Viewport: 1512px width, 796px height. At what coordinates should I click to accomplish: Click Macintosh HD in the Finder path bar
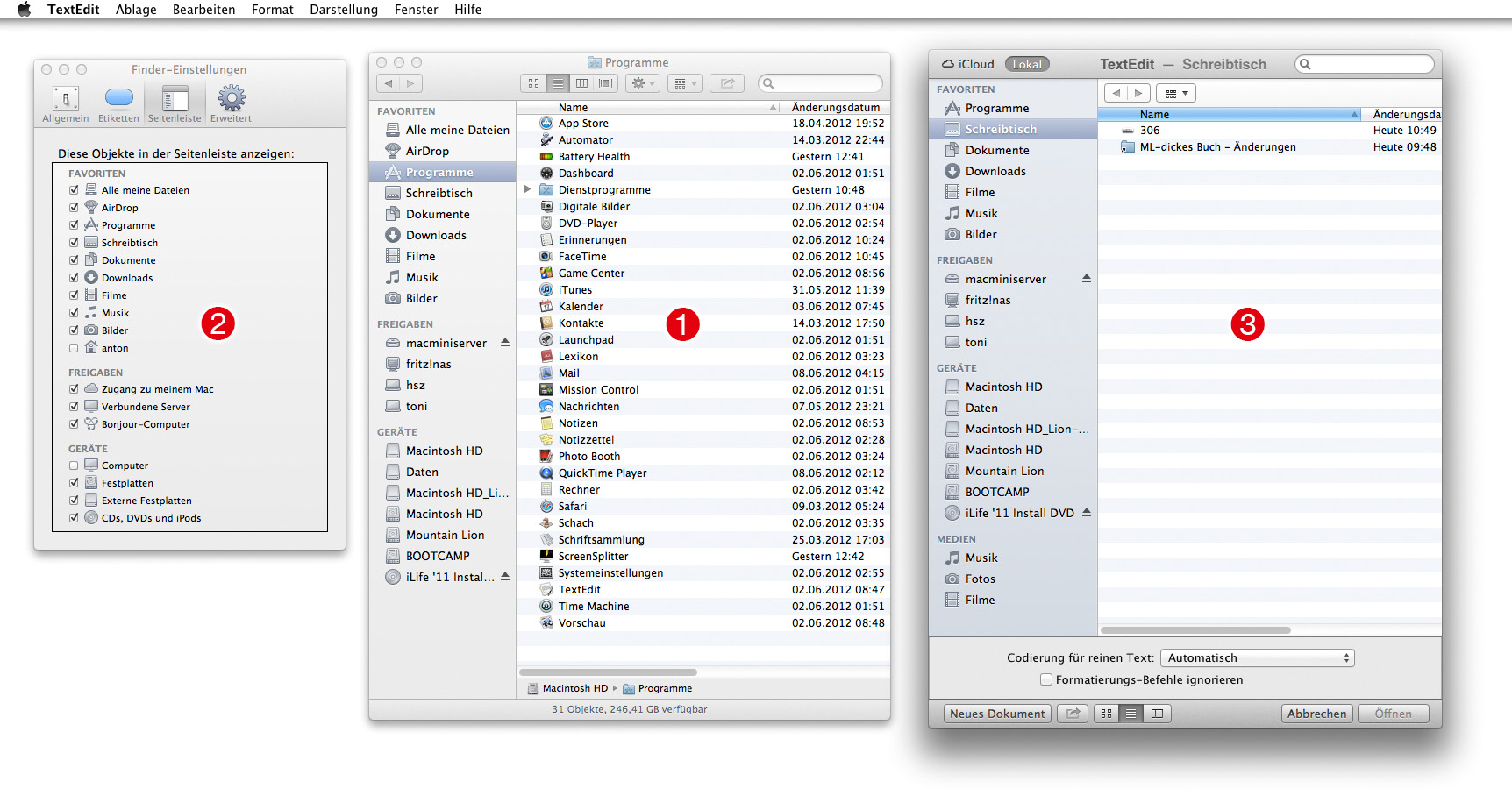(567, 688)
